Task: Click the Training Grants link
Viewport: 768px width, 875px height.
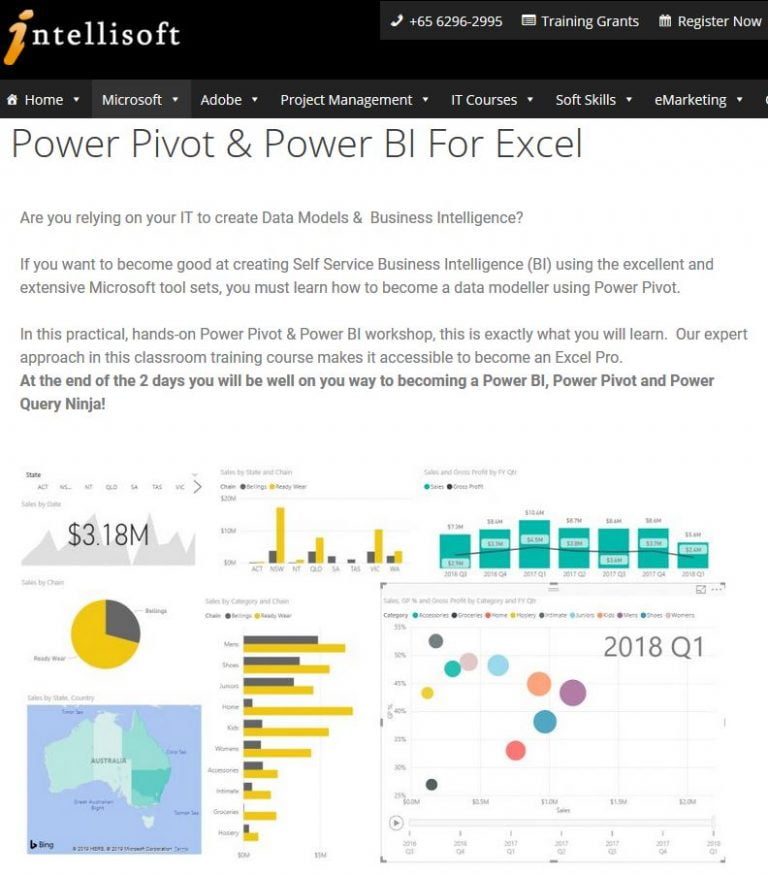Action: point(590,21)
